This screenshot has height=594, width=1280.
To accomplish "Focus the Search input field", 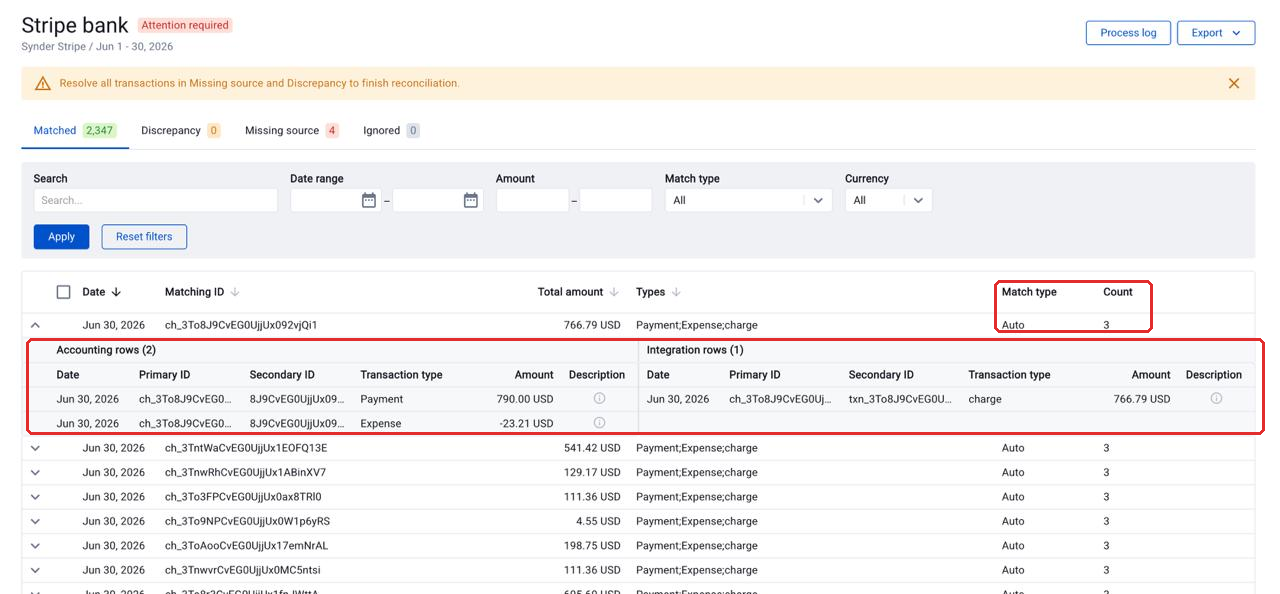I will click(x=156, y=200).
